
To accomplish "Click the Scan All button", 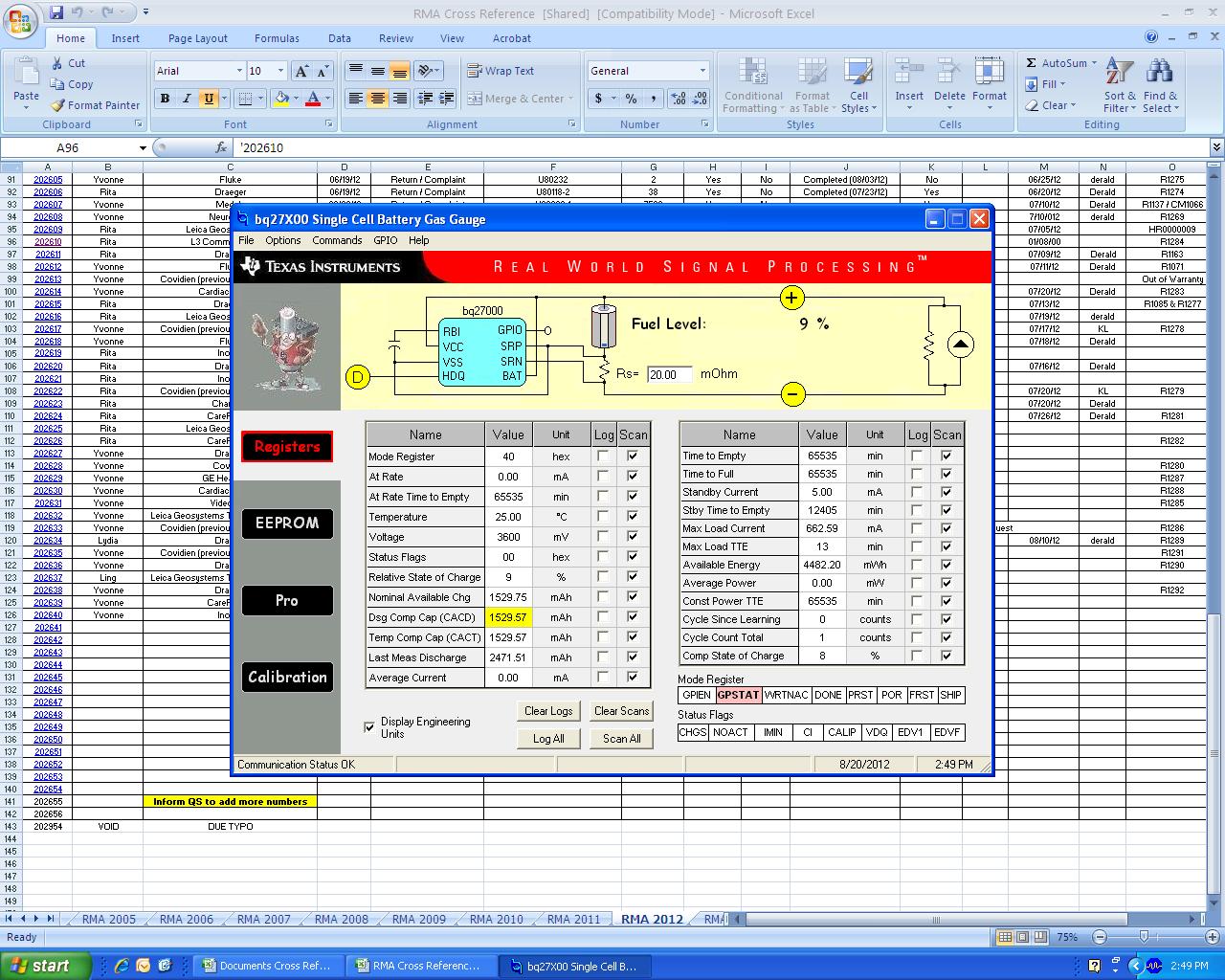I will [x=622, y=739].
